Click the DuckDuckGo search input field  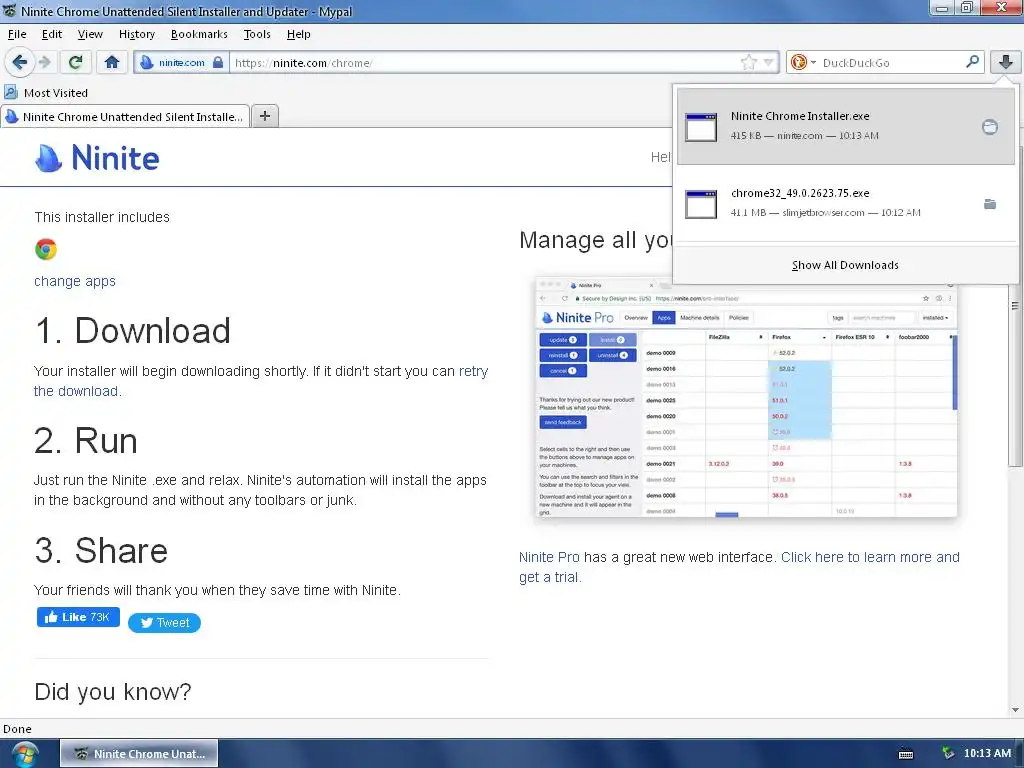[891, 63]
